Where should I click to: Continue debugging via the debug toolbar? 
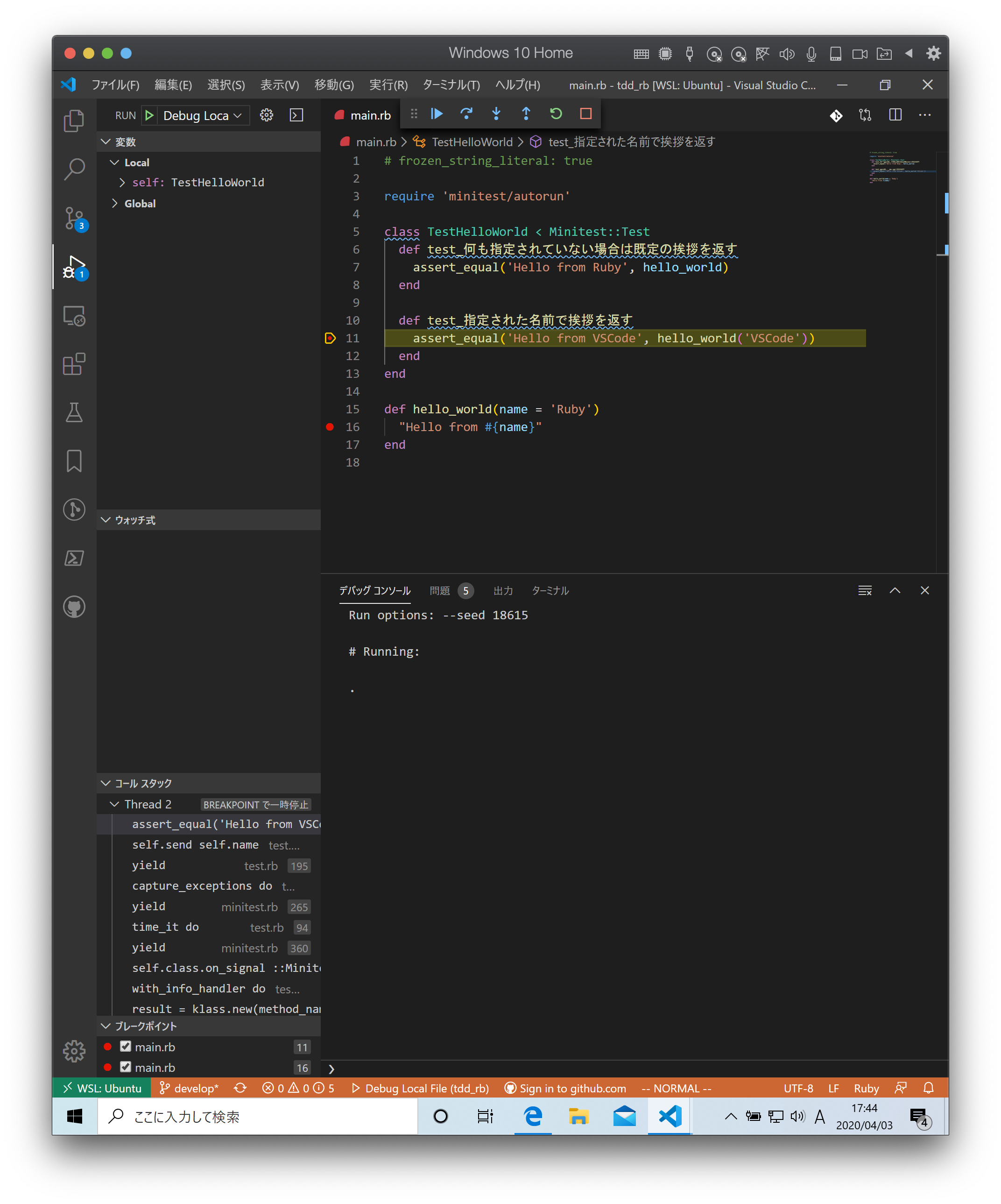pyautogui.click(x=436, y=113)
